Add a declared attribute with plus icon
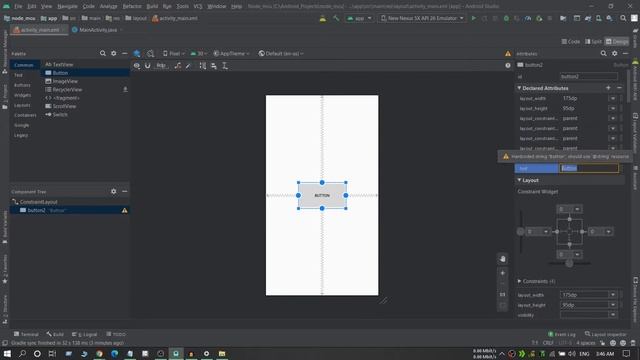The height and width of the screenshot is (360, 640). [608, 88]
